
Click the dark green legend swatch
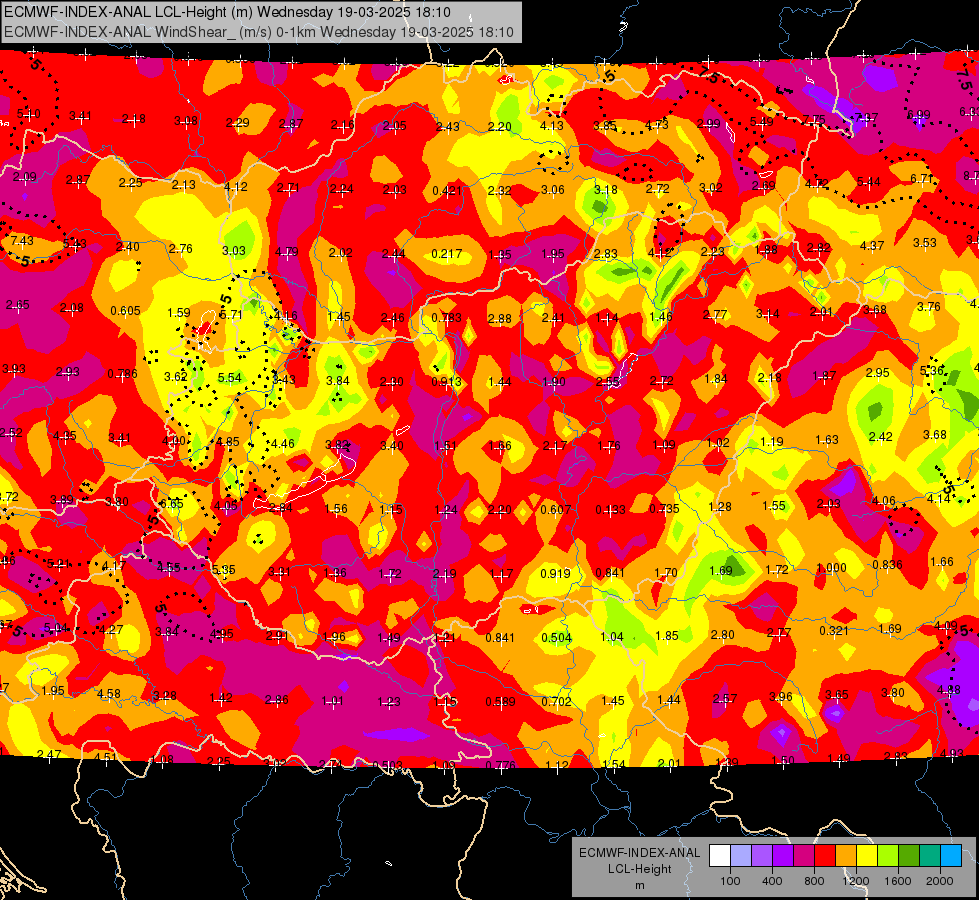point(909,856)
